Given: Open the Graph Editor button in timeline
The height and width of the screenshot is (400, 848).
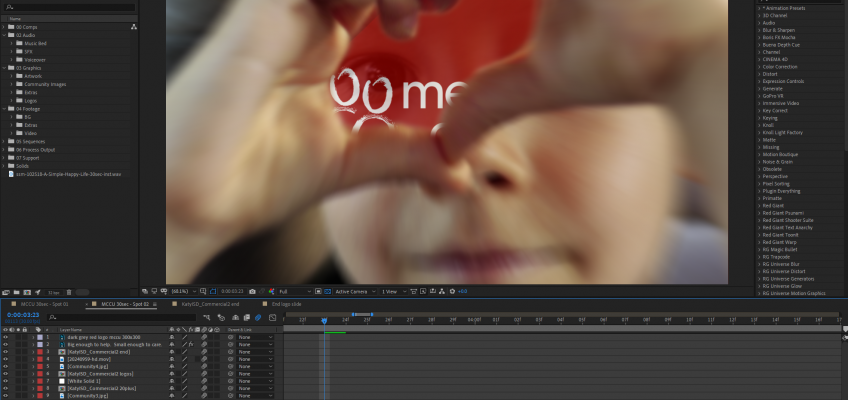Looking at the screenshot, I should pos(273,317).
